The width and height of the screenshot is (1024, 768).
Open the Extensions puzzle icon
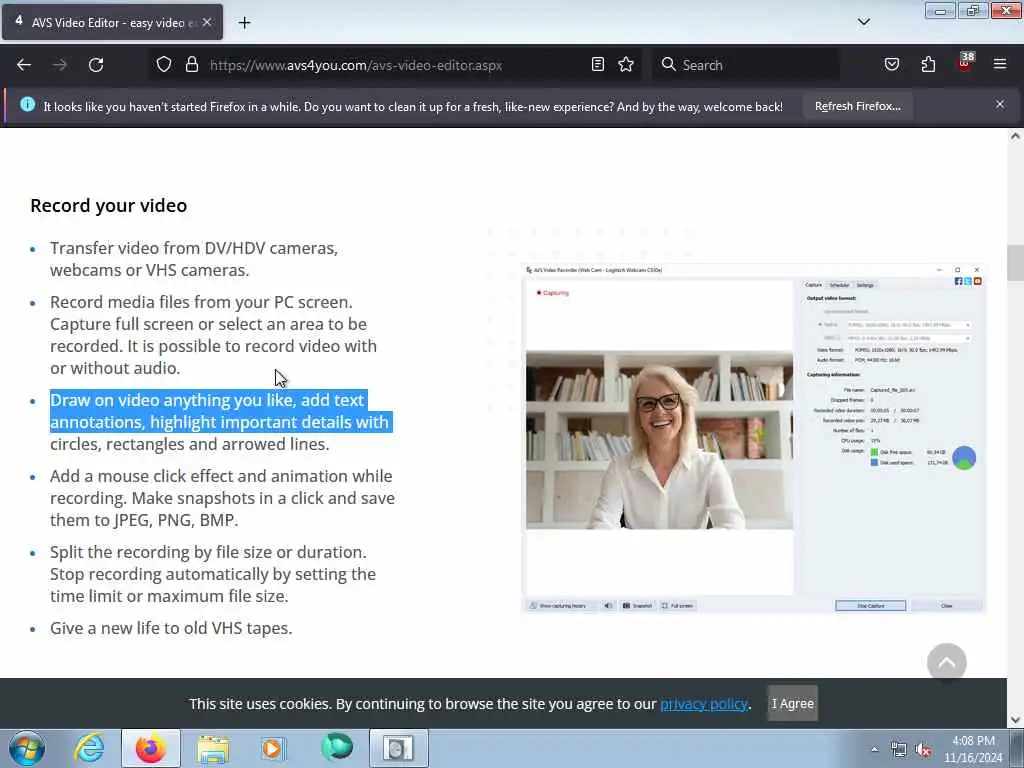[x=928, y=65]
